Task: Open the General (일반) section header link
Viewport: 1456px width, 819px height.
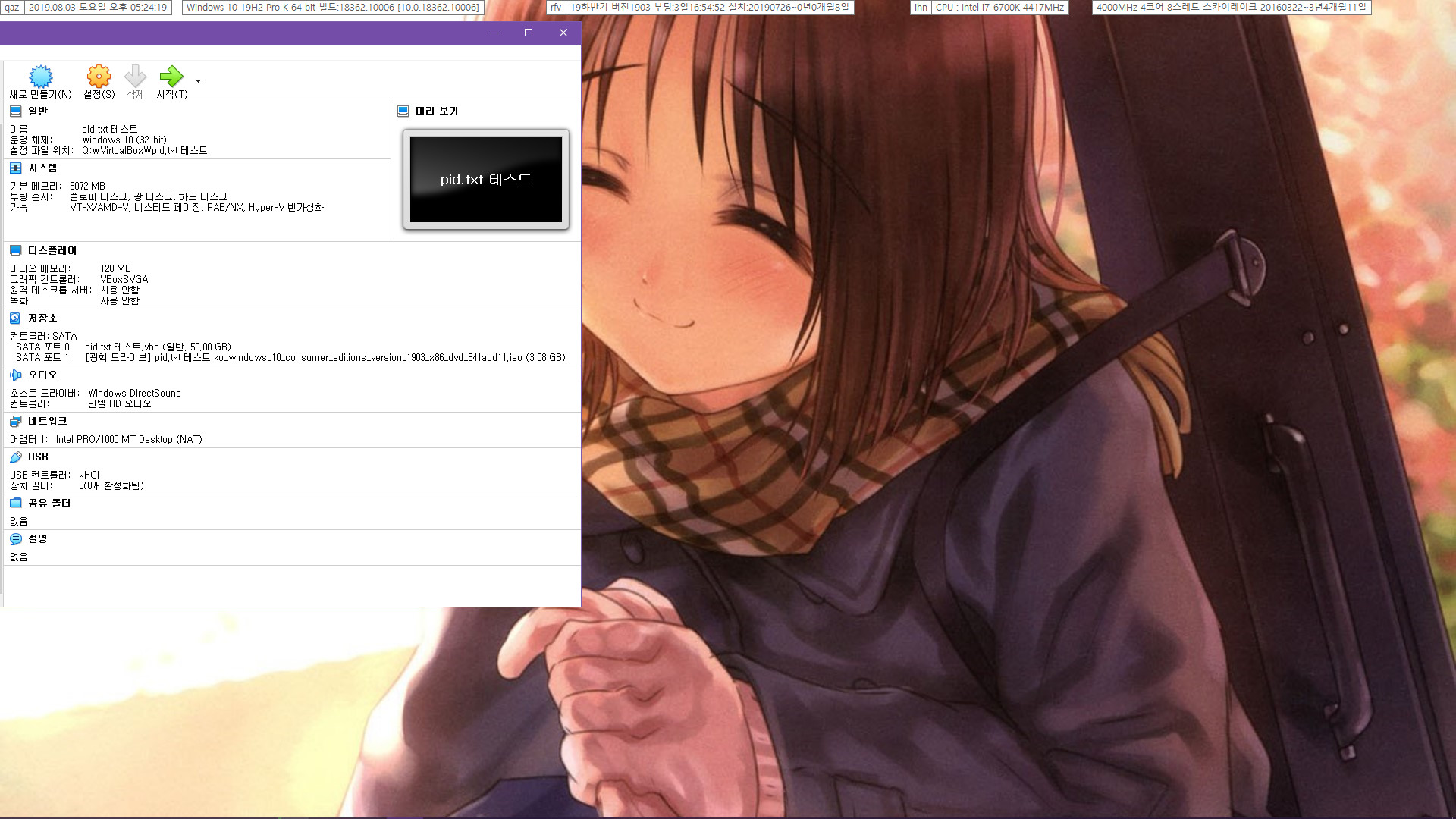Action: [x=38, y=111]
